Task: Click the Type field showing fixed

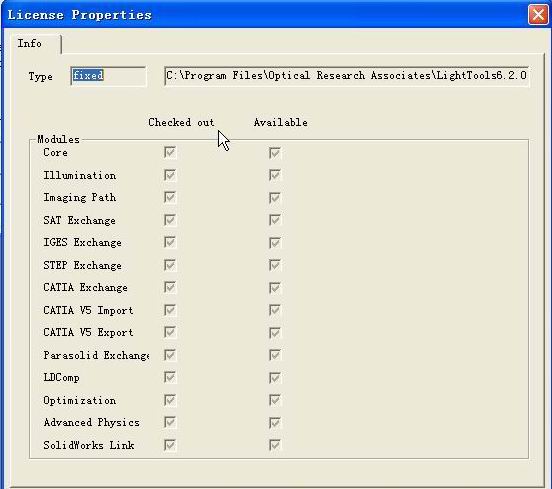Action: click(x=108, y=76)
